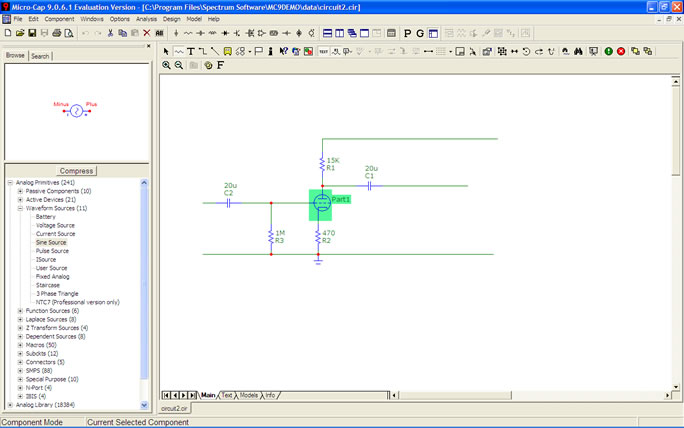Viewport: 684px width, 428px height.
Task: Click the zoom out magnifier icon
Action: click(179, 65)
